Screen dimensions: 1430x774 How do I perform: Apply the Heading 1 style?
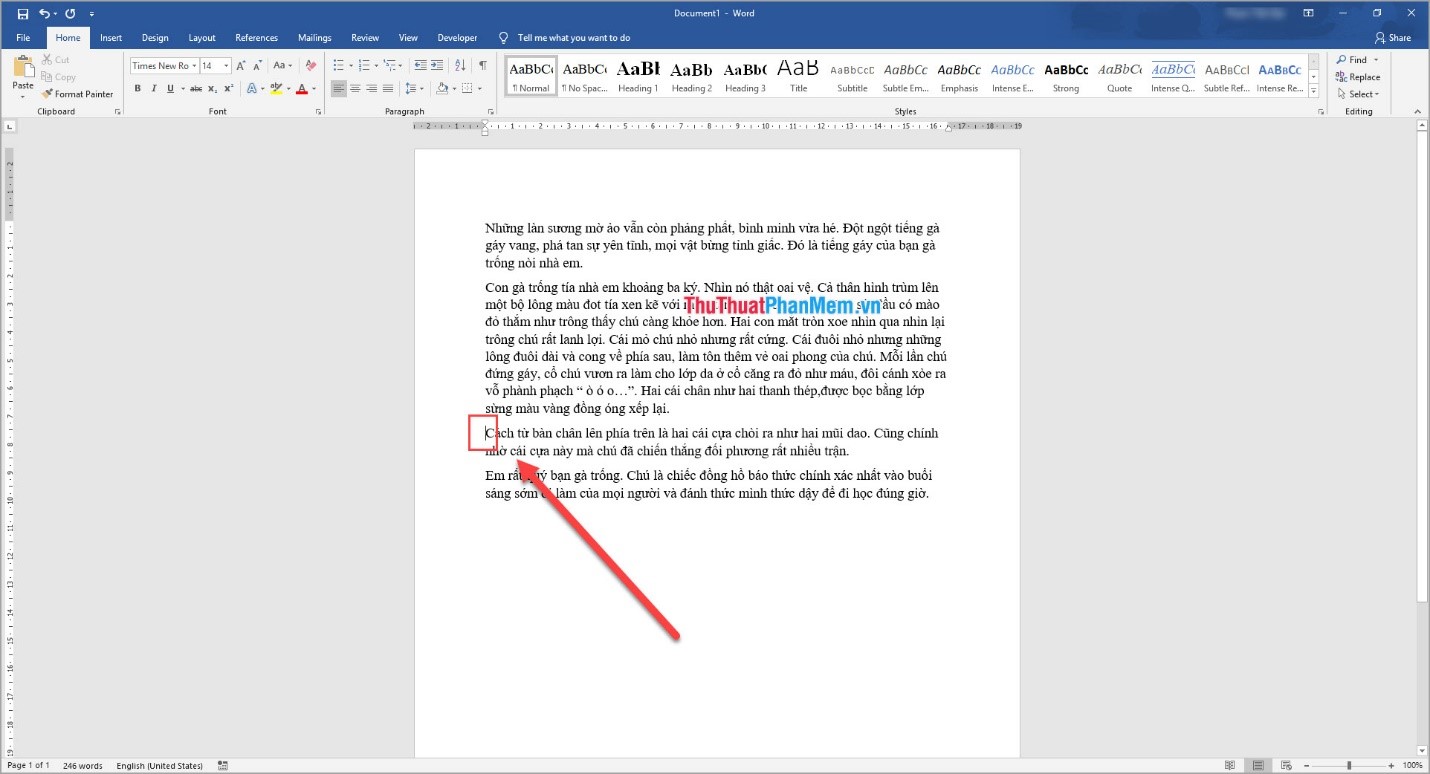(x=638, y=75)
